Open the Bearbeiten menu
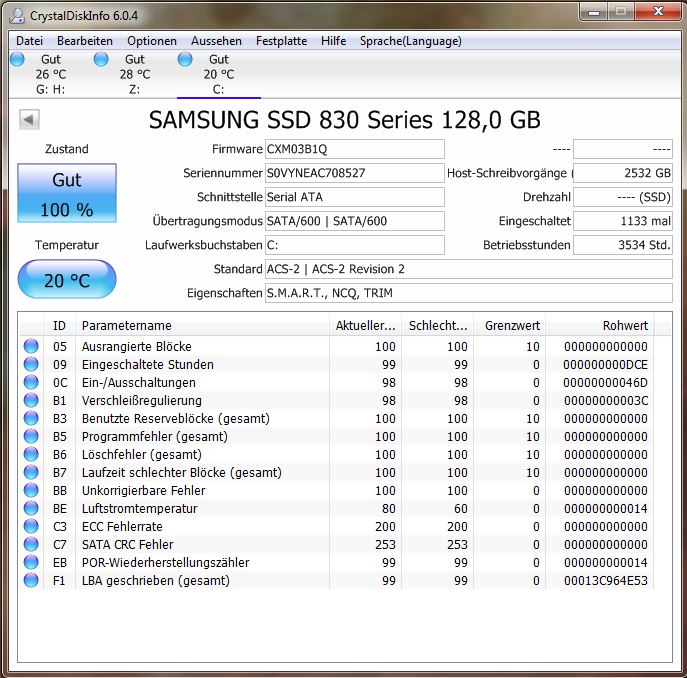Image resolution: width=687 pixels, height=678 pixels. click(85, 41)
